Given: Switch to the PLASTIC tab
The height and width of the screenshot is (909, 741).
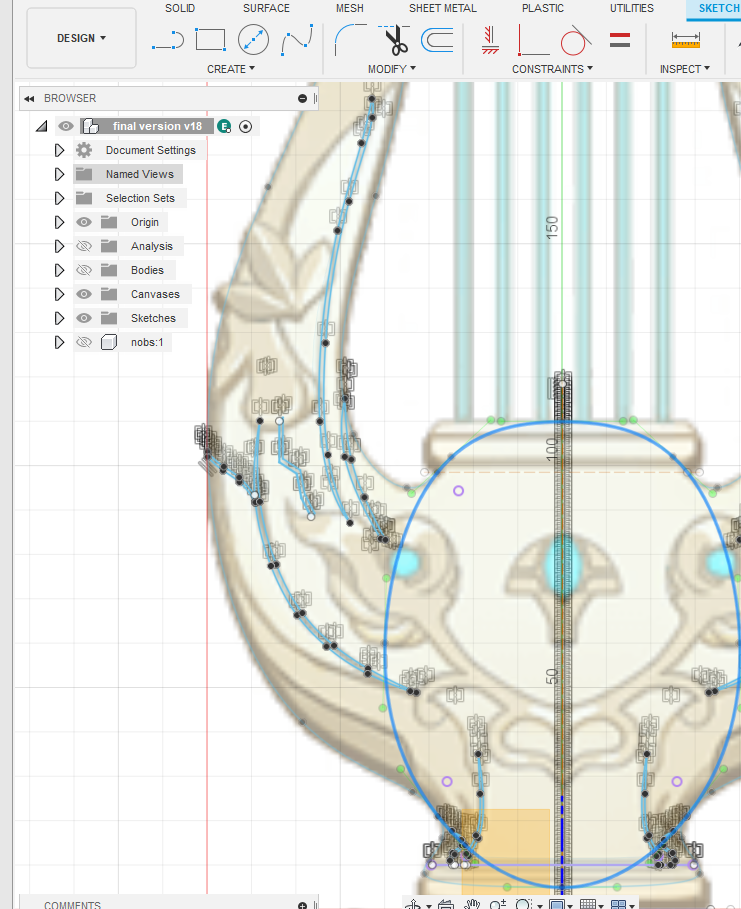Looking at the screenshot, I should 543,8.
